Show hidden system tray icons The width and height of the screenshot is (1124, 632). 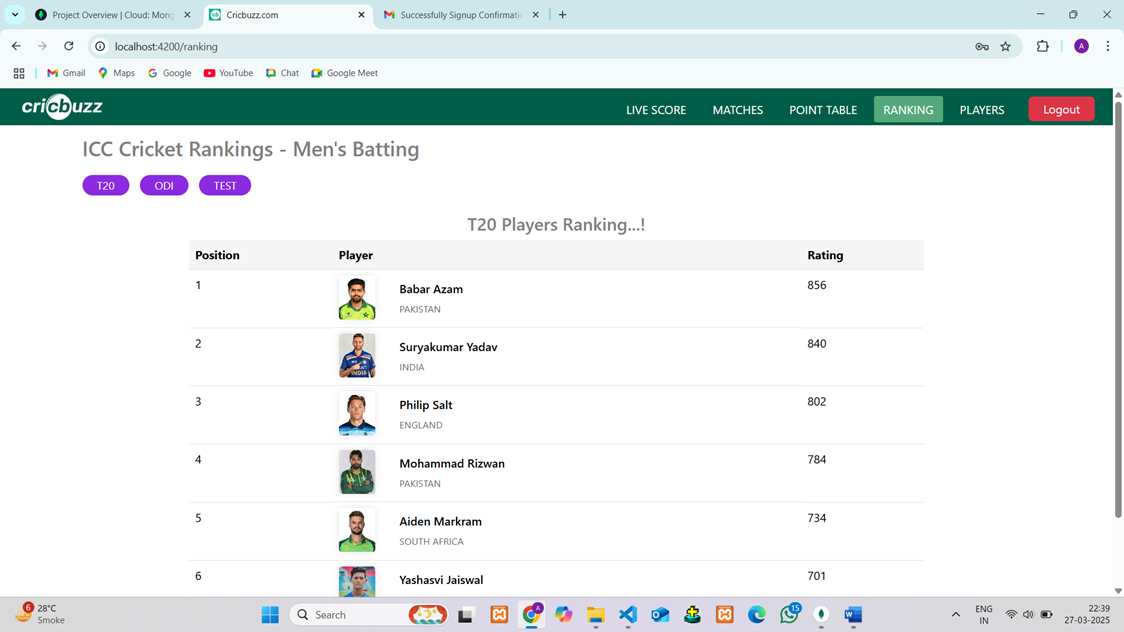pyautogui.click(x=955, y=615)
